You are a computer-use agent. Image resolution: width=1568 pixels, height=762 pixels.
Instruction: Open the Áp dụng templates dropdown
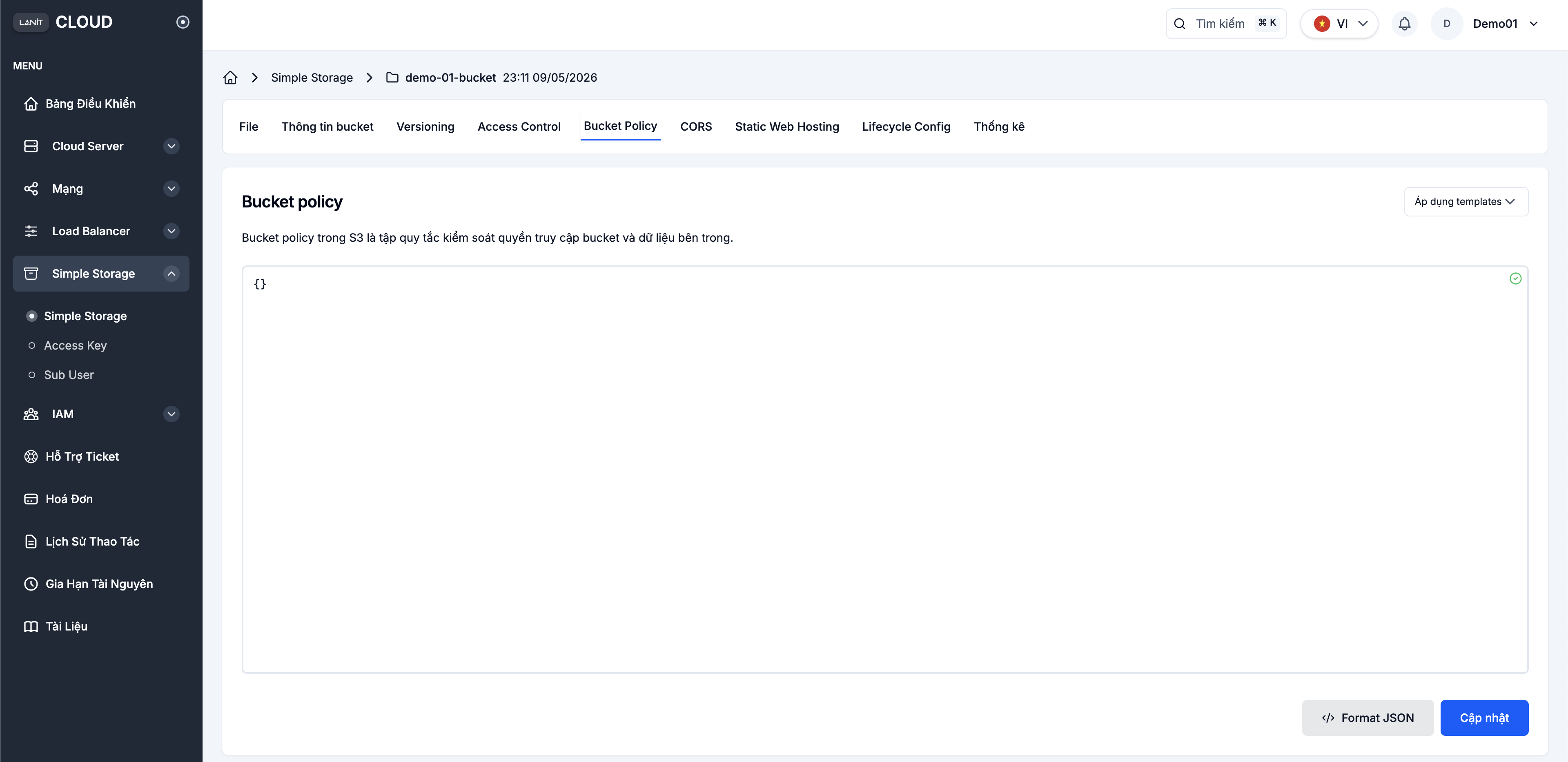point(1466,201)
